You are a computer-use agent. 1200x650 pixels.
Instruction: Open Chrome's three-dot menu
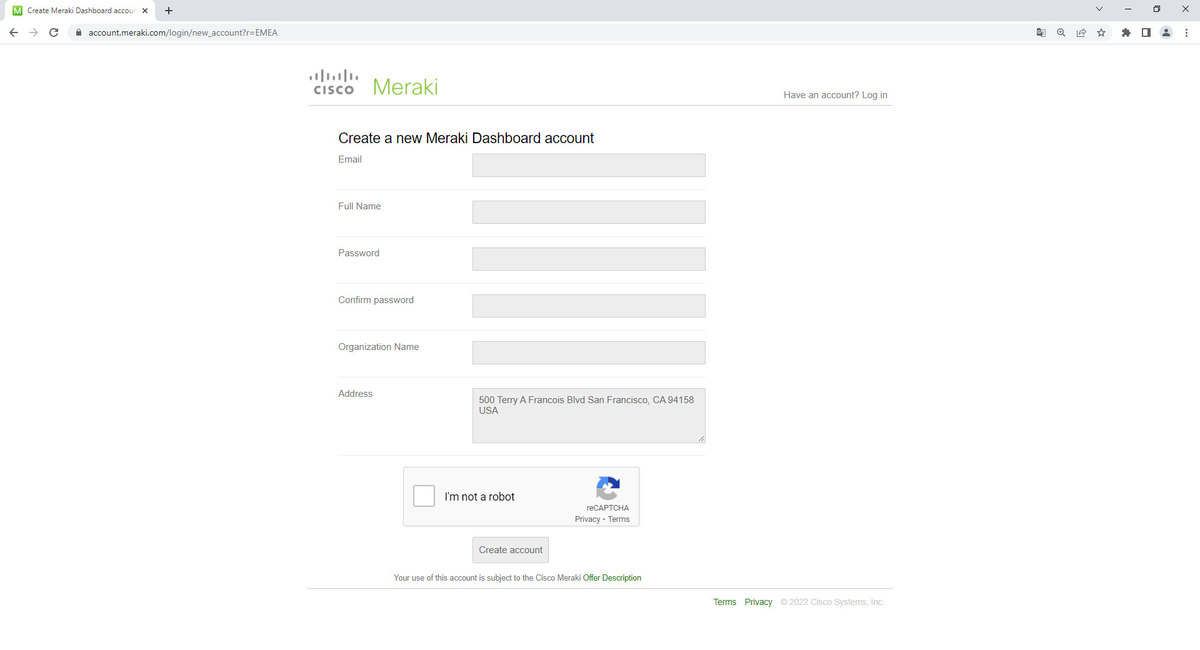click(1186, 32)
